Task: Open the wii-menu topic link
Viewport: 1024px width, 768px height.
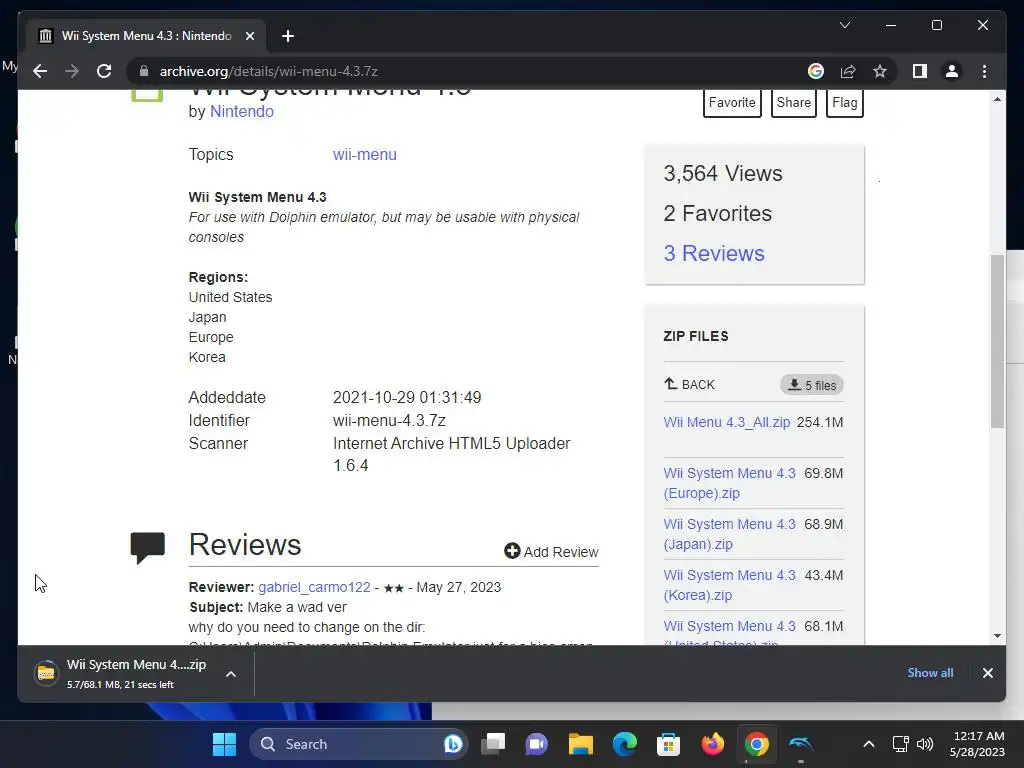Action: 364,155
